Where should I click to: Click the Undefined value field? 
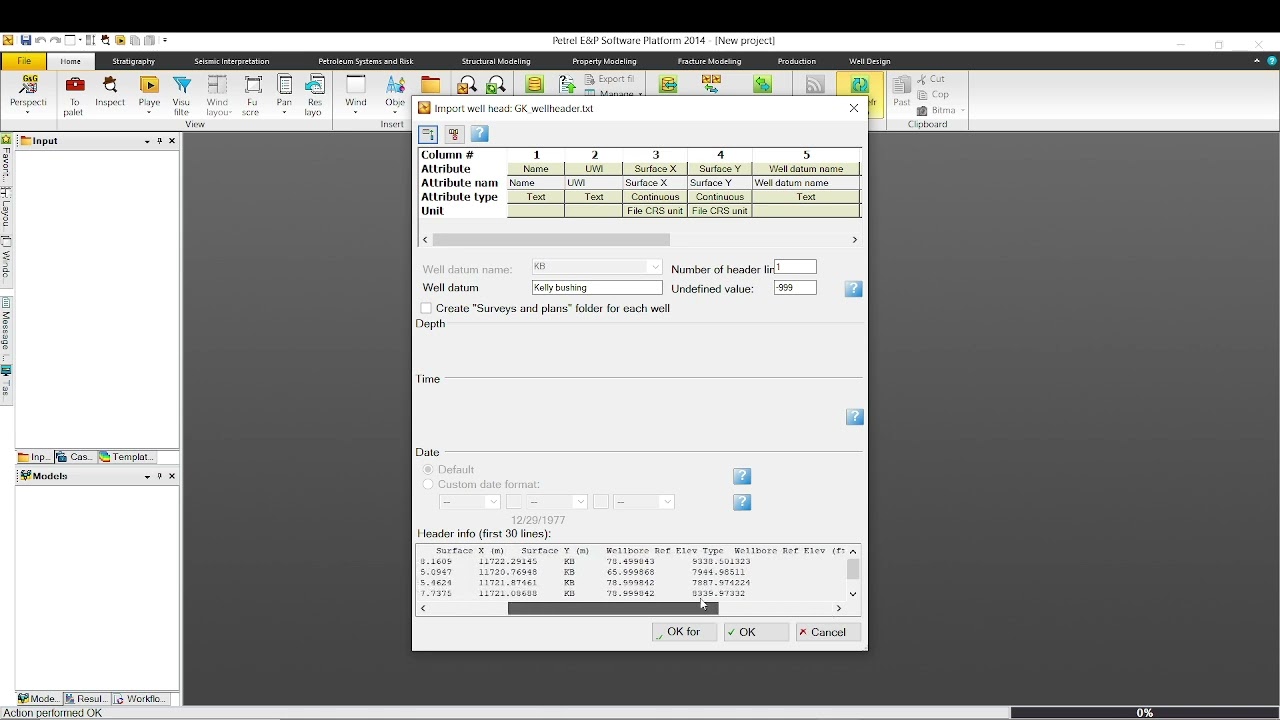point(796,288)
